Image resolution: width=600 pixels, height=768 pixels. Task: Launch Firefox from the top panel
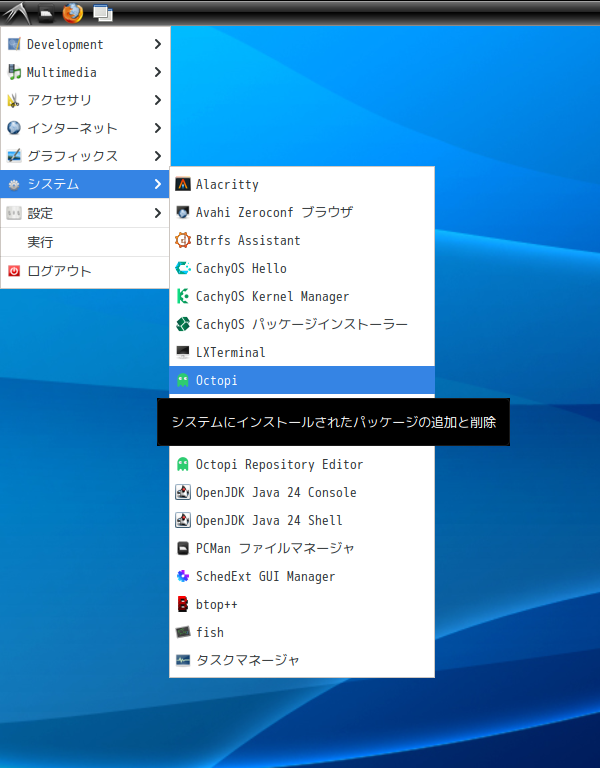click(72, 13)
